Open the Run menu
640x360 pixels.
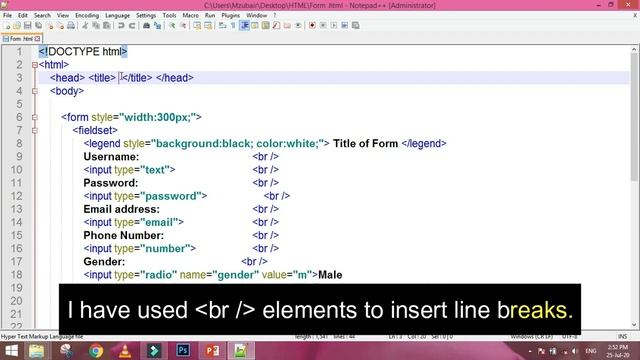[x=210, y=16]
